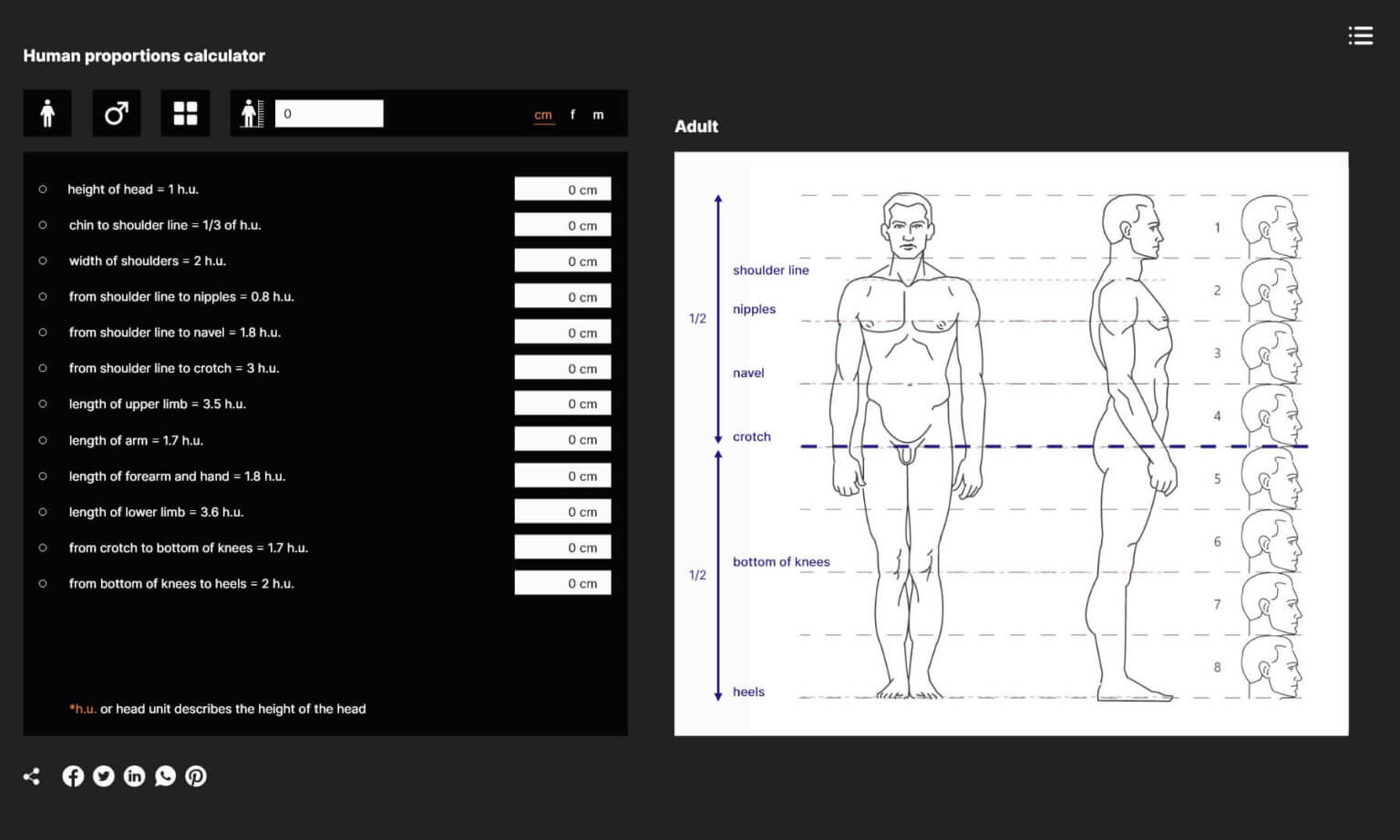
Task: Share the calculator on Twitter
Action: (104, 775)
